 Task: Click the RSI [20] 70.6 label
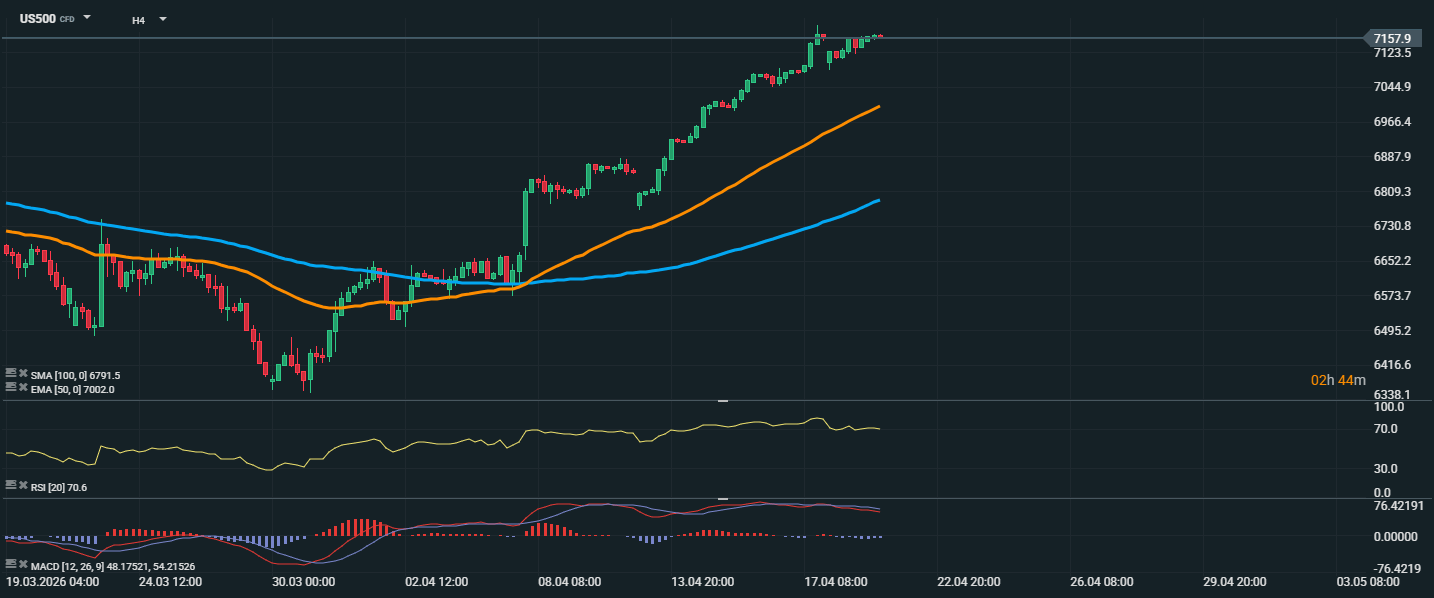click(59, 487)
